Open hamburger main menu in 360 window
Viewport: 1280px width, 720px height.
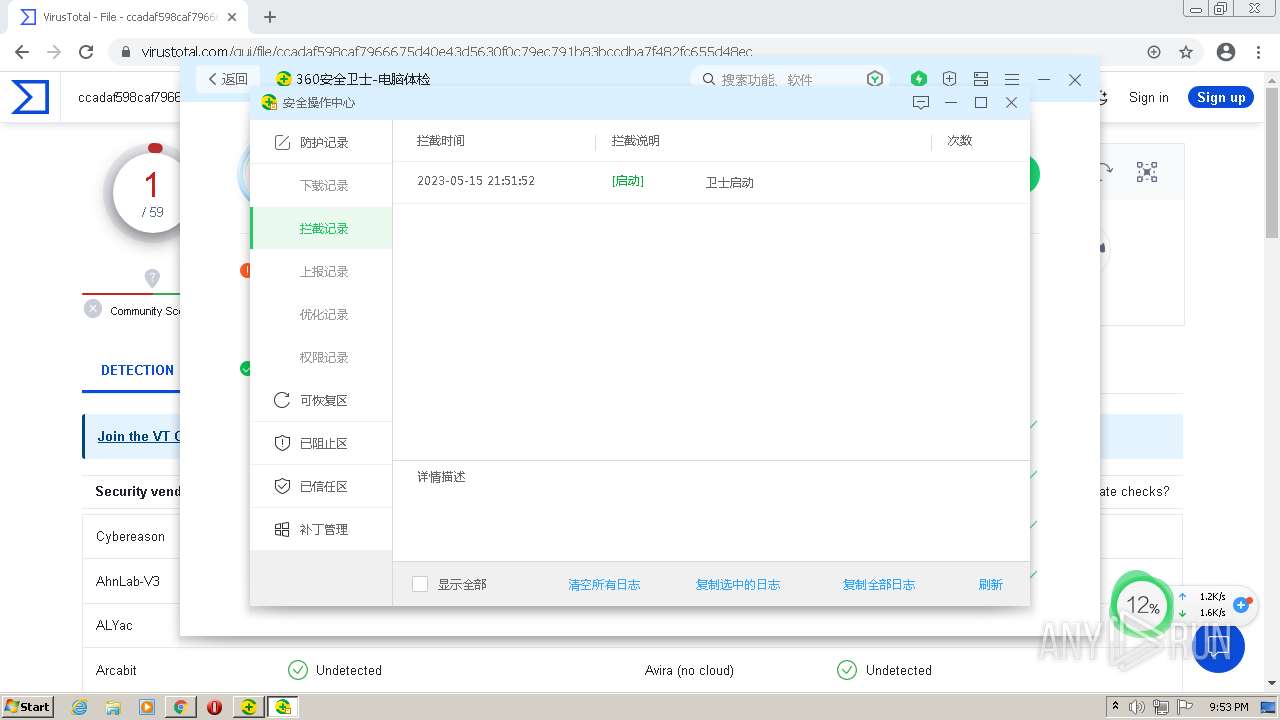point(1012,79)
